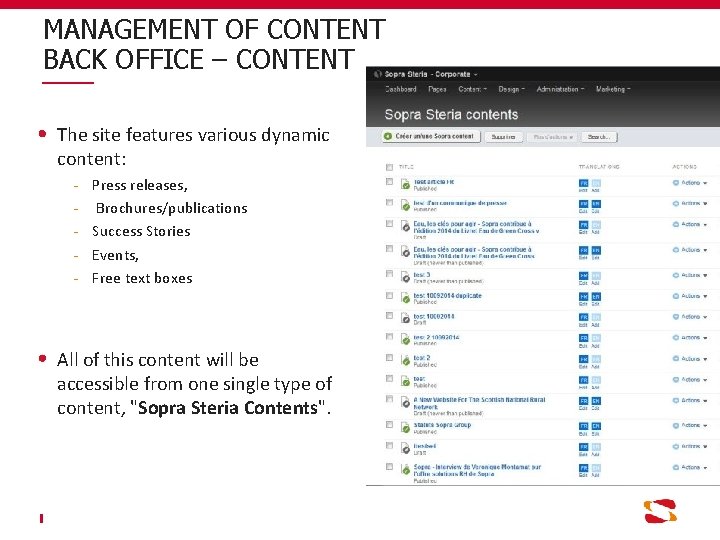The height and width of the screenshot is (540, 720).
Task: Click the EN flag in 'test 10092014 duplicate' row
Action: (596, 297)
